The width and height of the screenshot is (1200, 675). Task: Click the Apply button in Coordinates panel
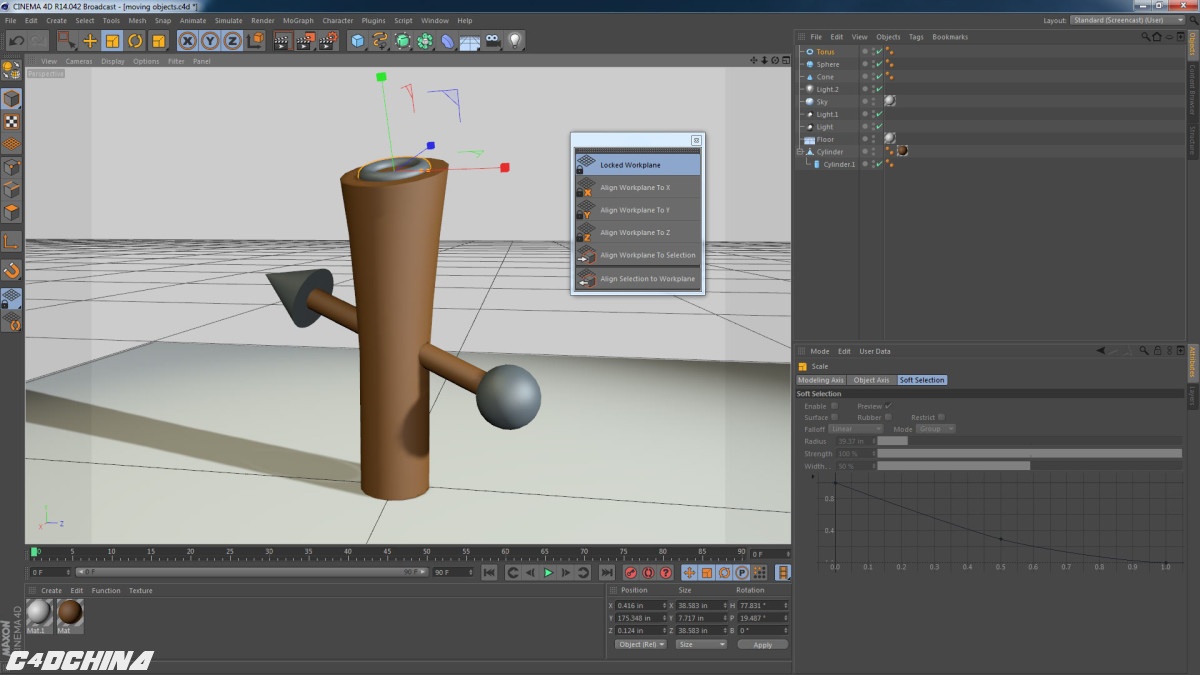tap(762, 644)
